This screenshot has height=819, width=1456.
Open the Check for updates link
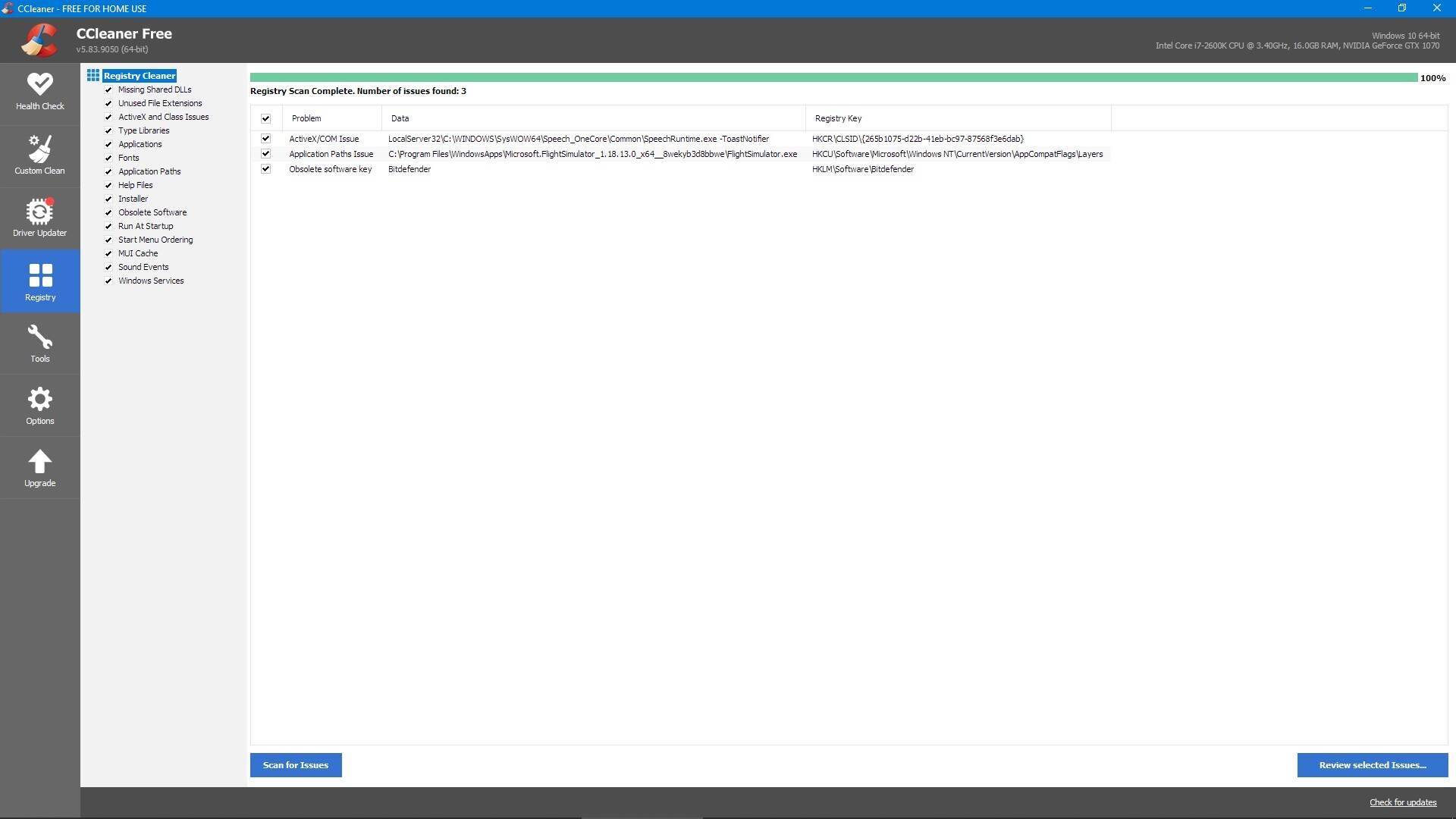[1402, 802]
